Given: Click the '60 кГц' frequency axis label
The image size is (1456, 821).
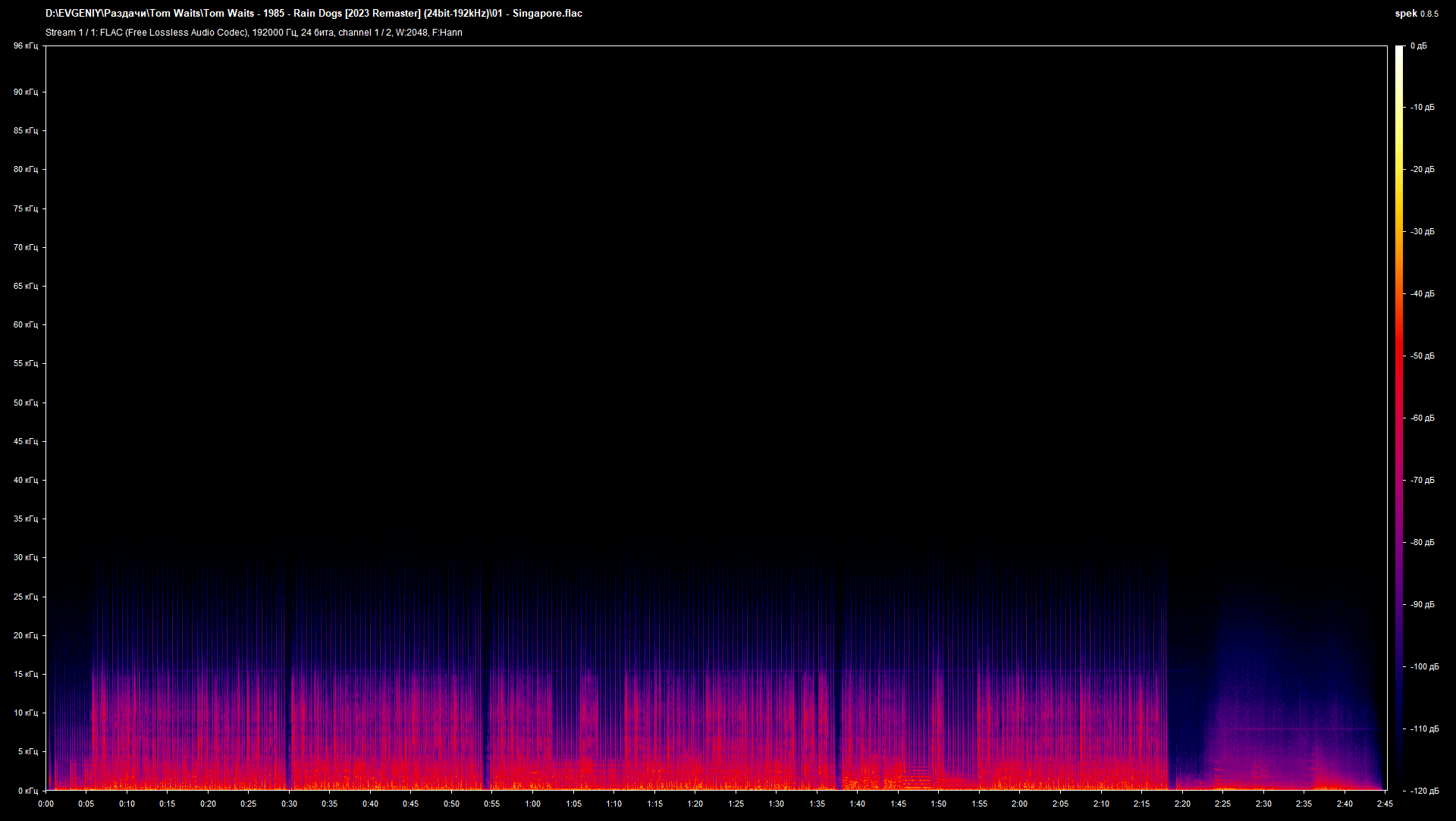Looking at the screenshot, I should [25, 325].
